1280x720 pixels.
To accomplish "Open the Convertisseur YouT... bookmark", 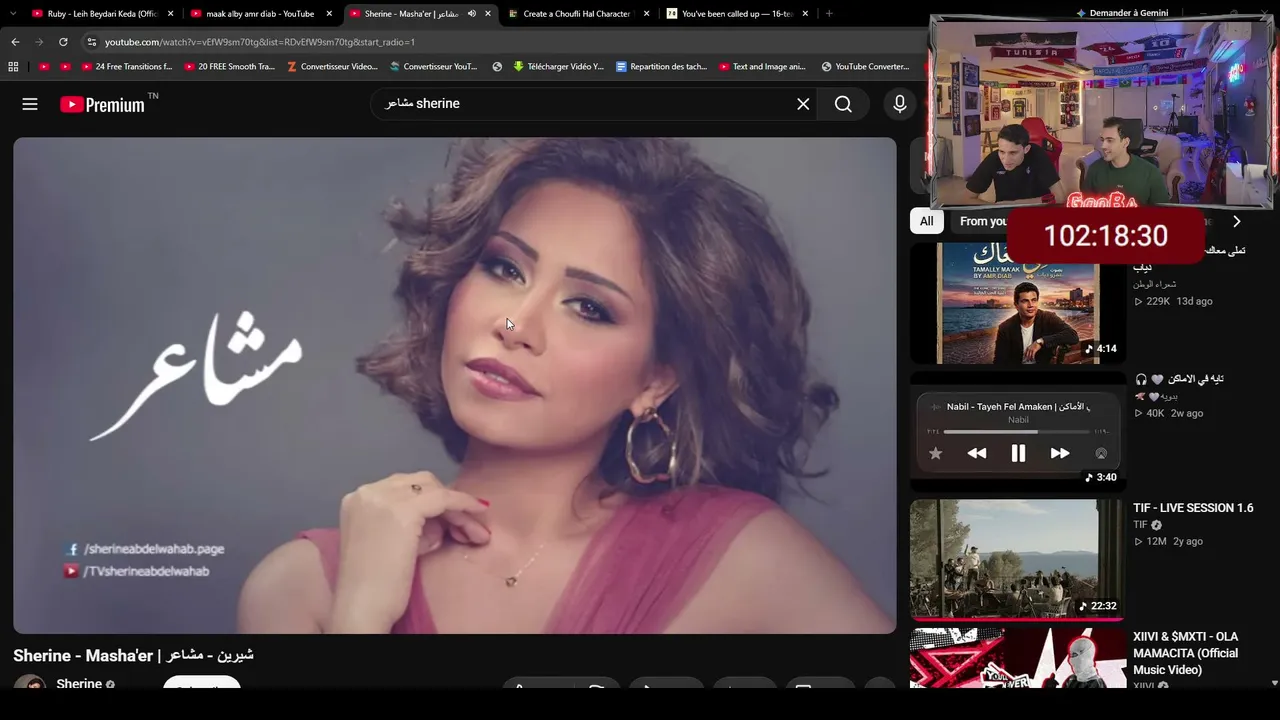I will pos(434,67).
